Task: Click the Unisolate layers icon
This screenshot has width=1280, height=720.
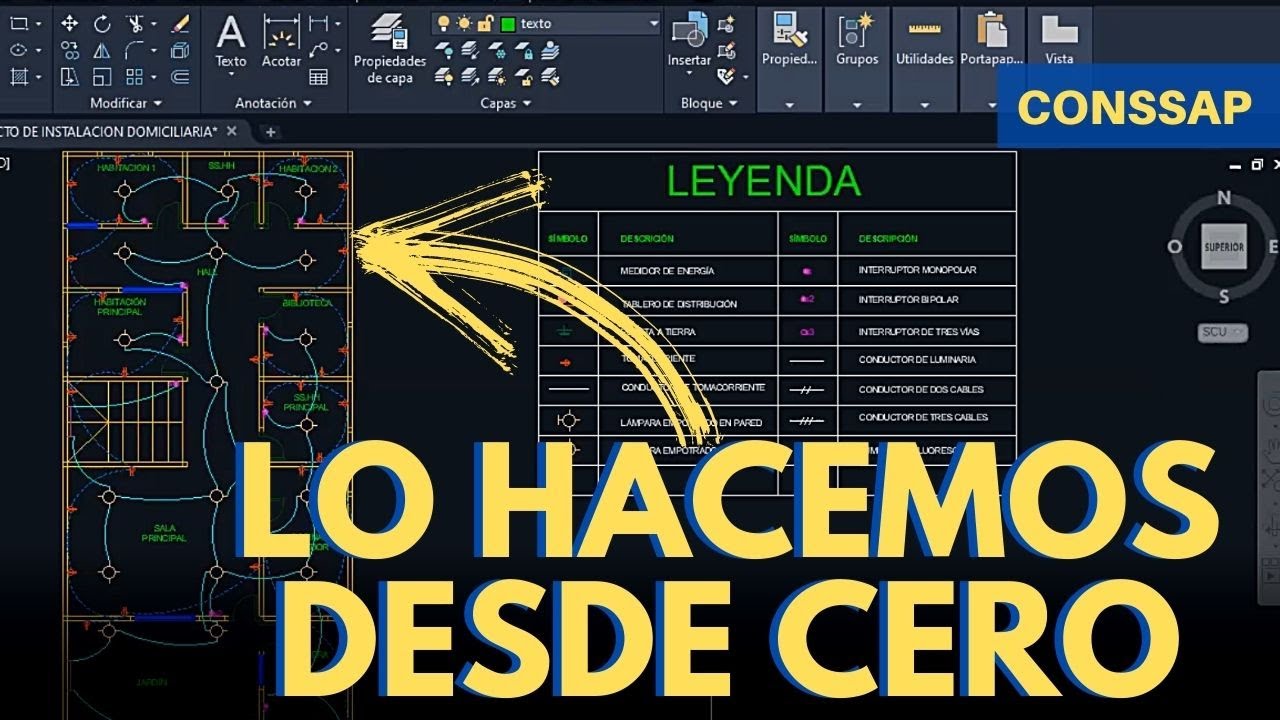Action: (471, 76)
